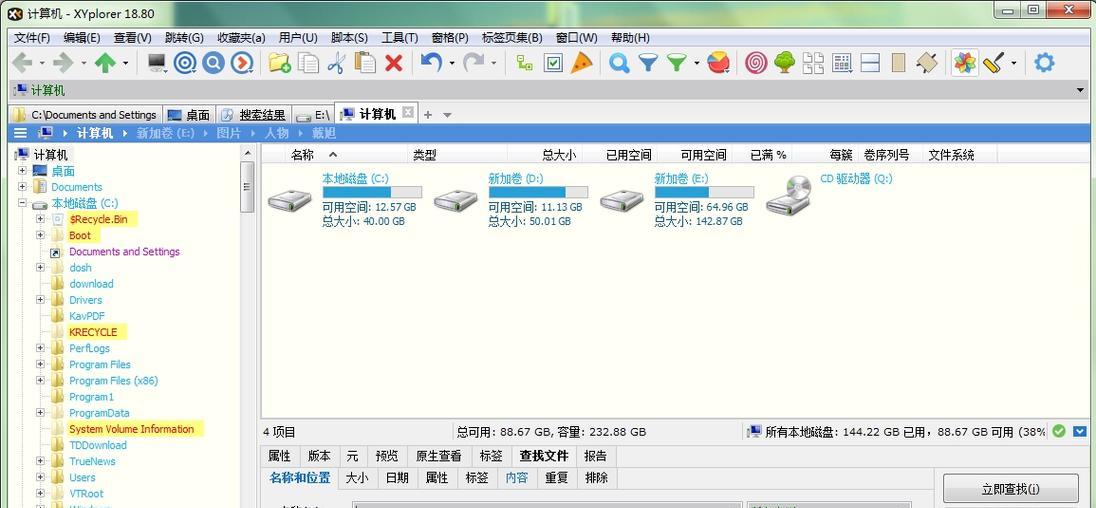Expand the Users folder node
This screenshot has height=508, width=1096.
(x=40, y=478)
